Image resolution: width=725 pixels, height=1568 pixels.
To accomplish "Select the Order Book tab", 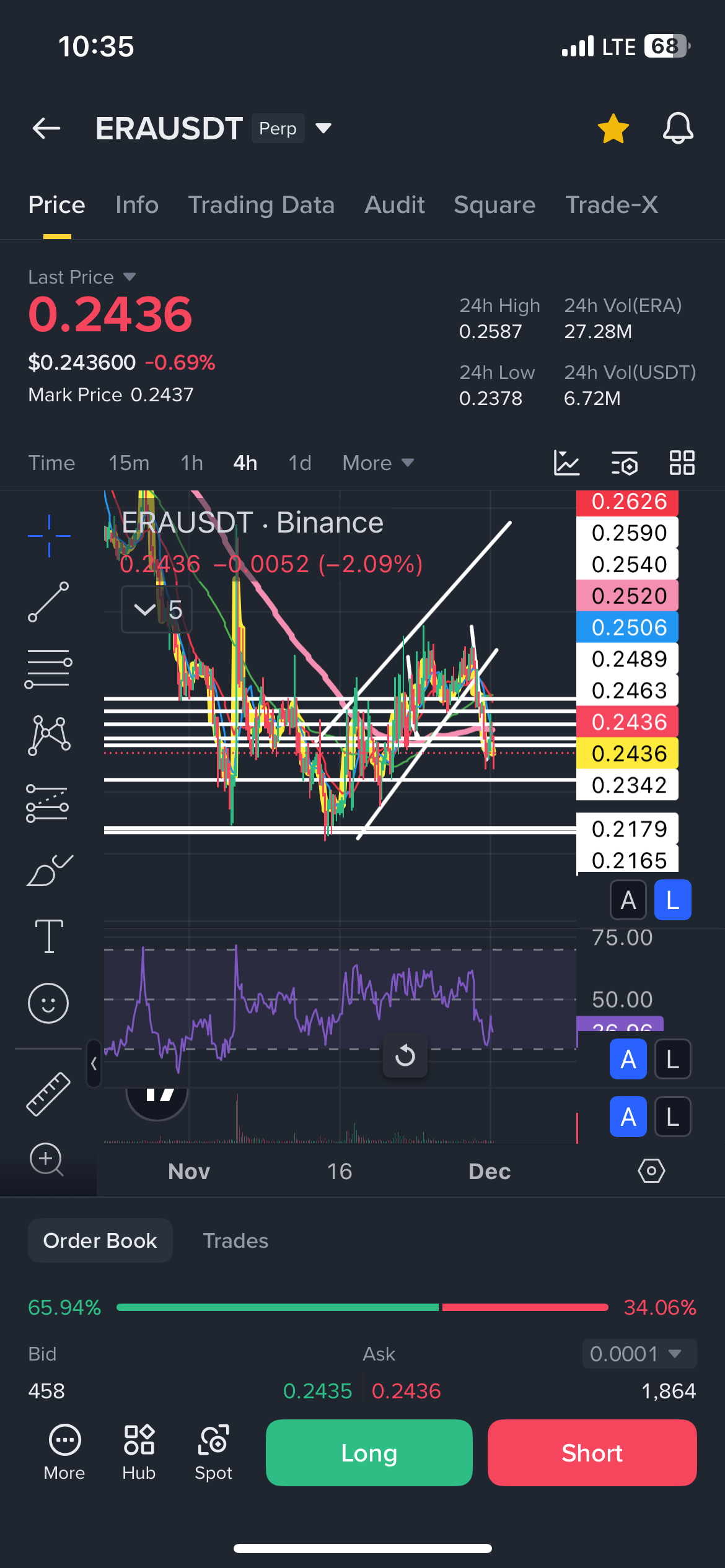I will [100, 1240].
